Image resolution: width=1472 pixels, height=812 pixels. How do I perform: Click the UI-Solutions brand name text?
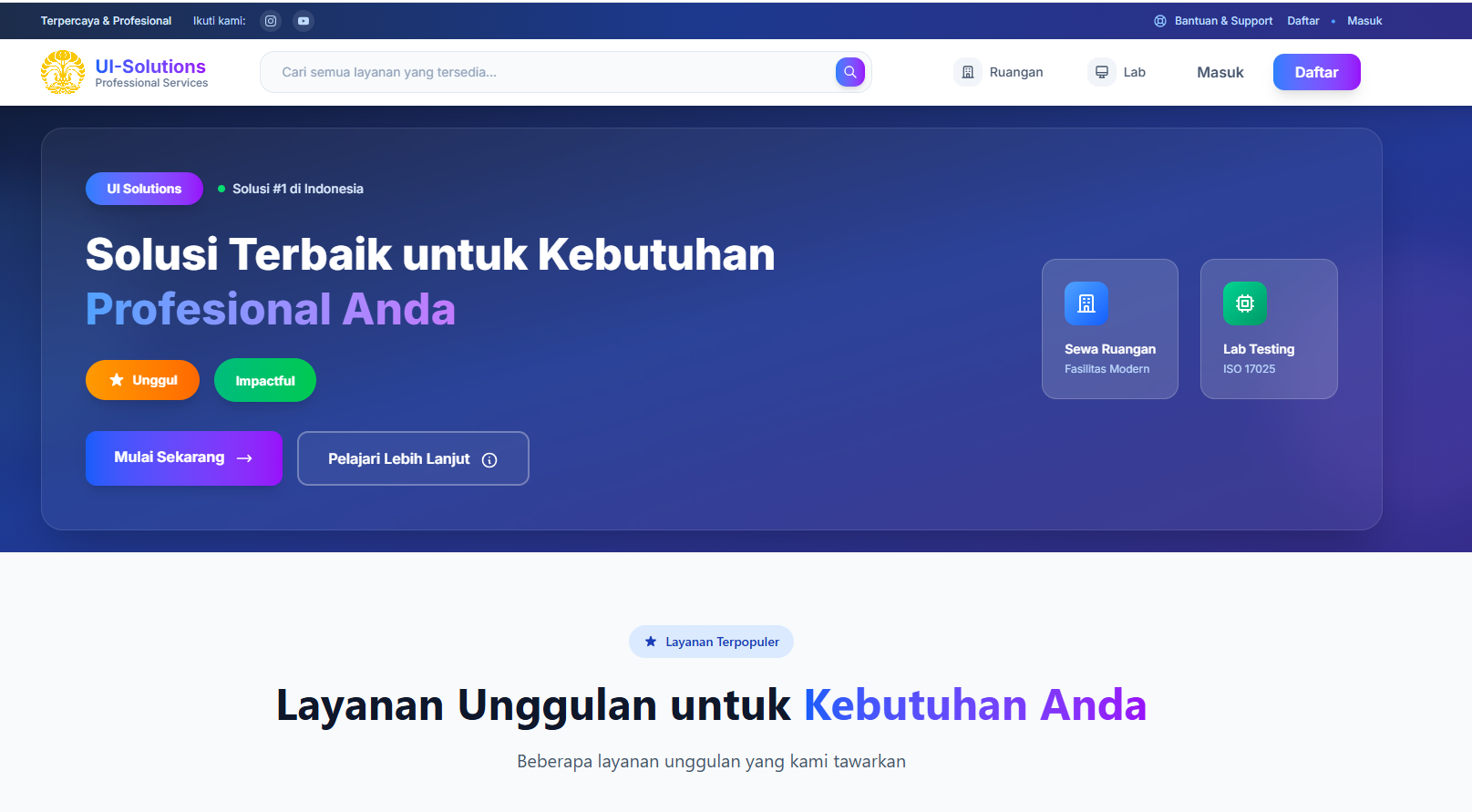pyautogui.click(x=150, y=67)
